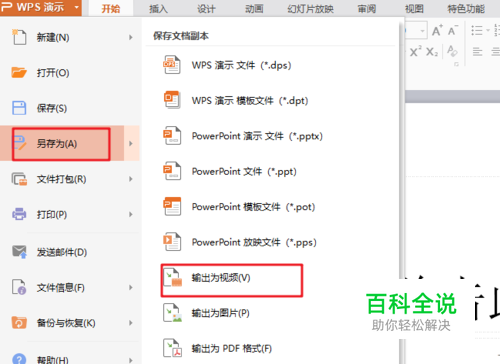This screenshot has height=364, width=500.
Task: Click the align left paragraph icon
Action: 477,52
